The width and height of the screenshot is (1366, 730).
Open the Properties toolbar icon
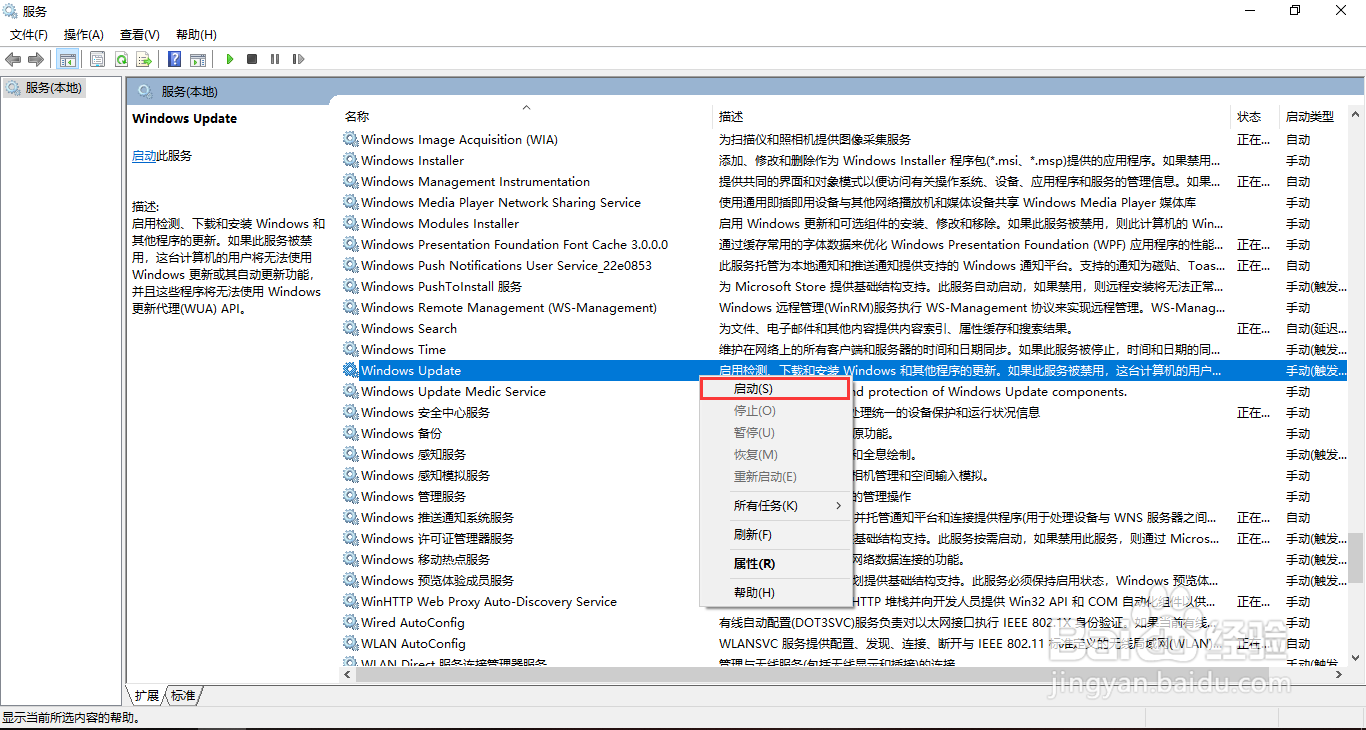click(98, 59)
